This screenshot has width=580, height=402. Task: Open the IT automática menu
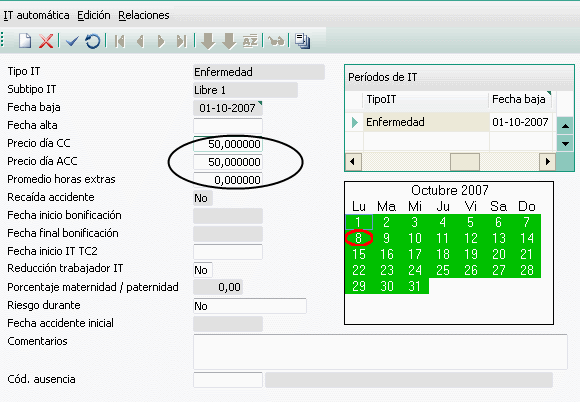[x=36, y=15]
